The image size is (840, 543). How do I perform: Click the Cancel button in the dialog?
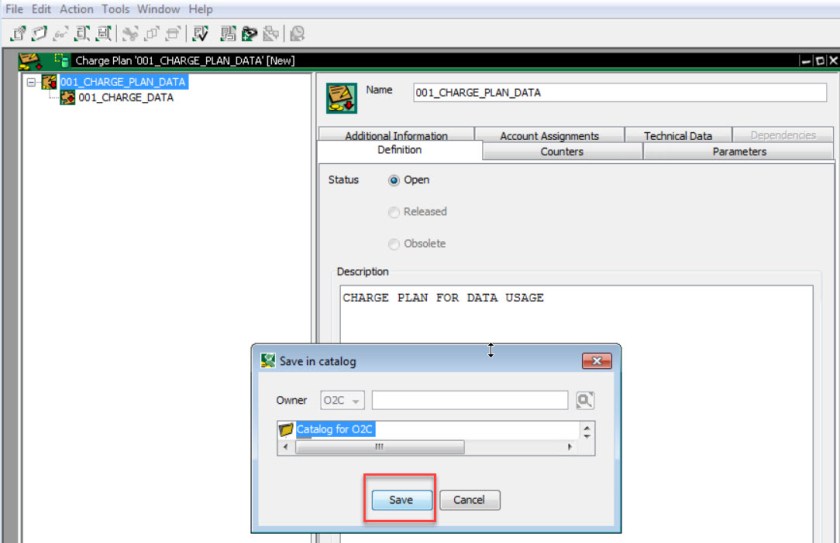[x=470, y=500]
